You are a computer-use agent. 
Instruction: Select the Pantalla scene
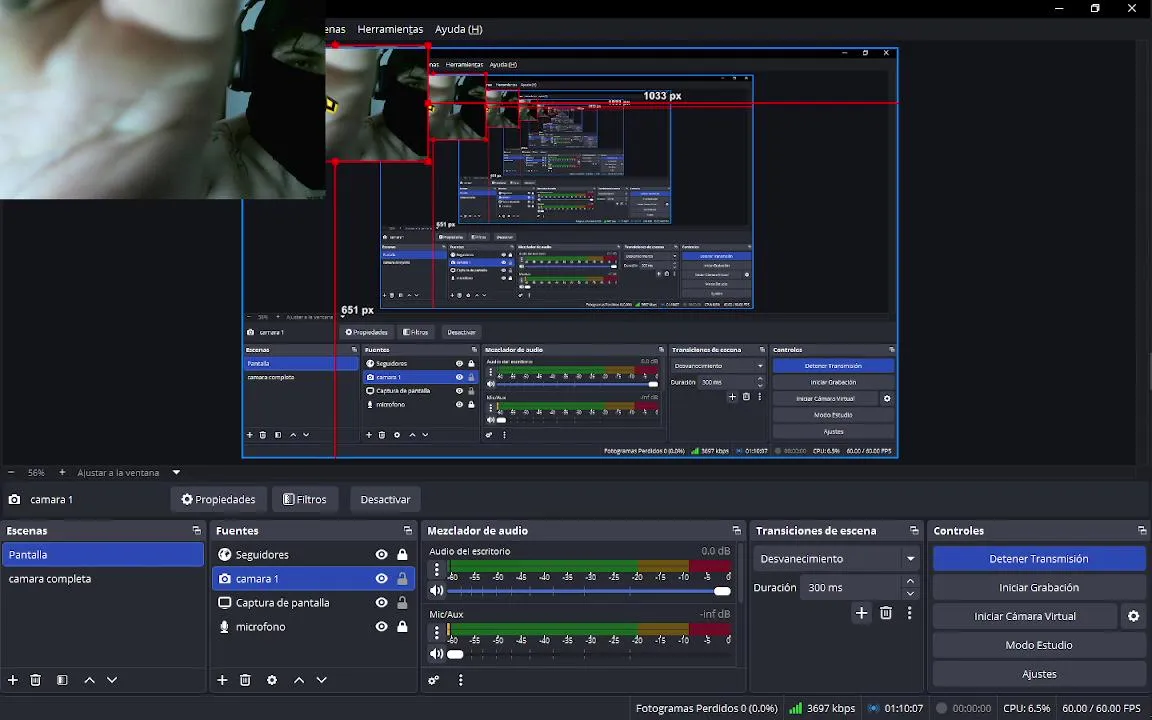[103, 555]
